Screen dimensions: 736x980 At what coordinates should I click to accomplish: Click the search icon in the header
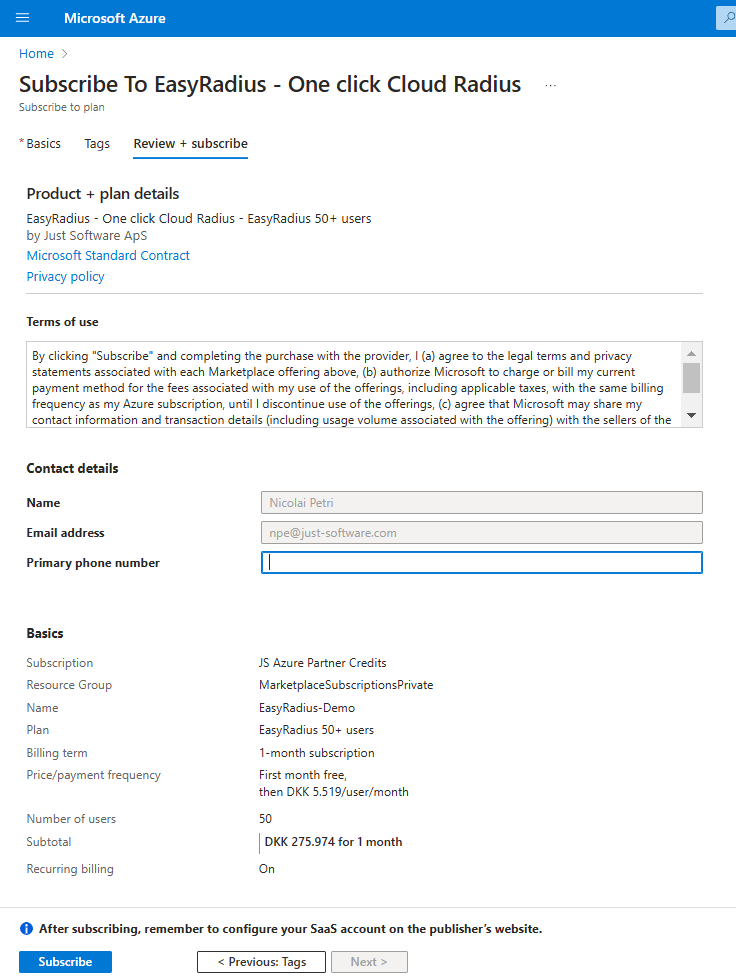click(727, 18)
